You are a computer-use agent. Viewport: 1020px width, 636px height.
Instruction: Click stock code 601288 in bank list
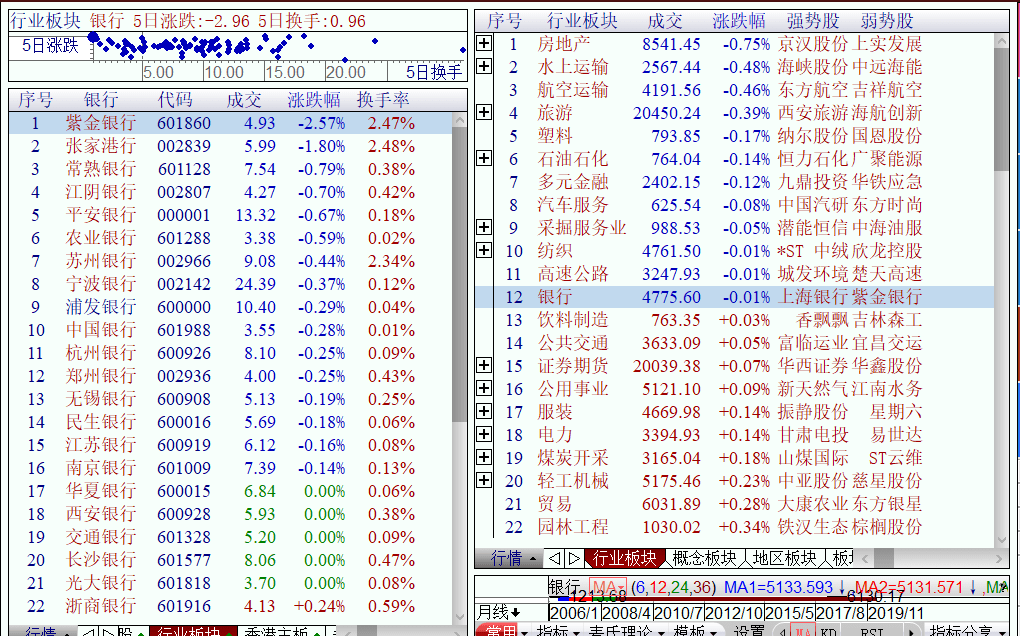(x=184, y=238)
